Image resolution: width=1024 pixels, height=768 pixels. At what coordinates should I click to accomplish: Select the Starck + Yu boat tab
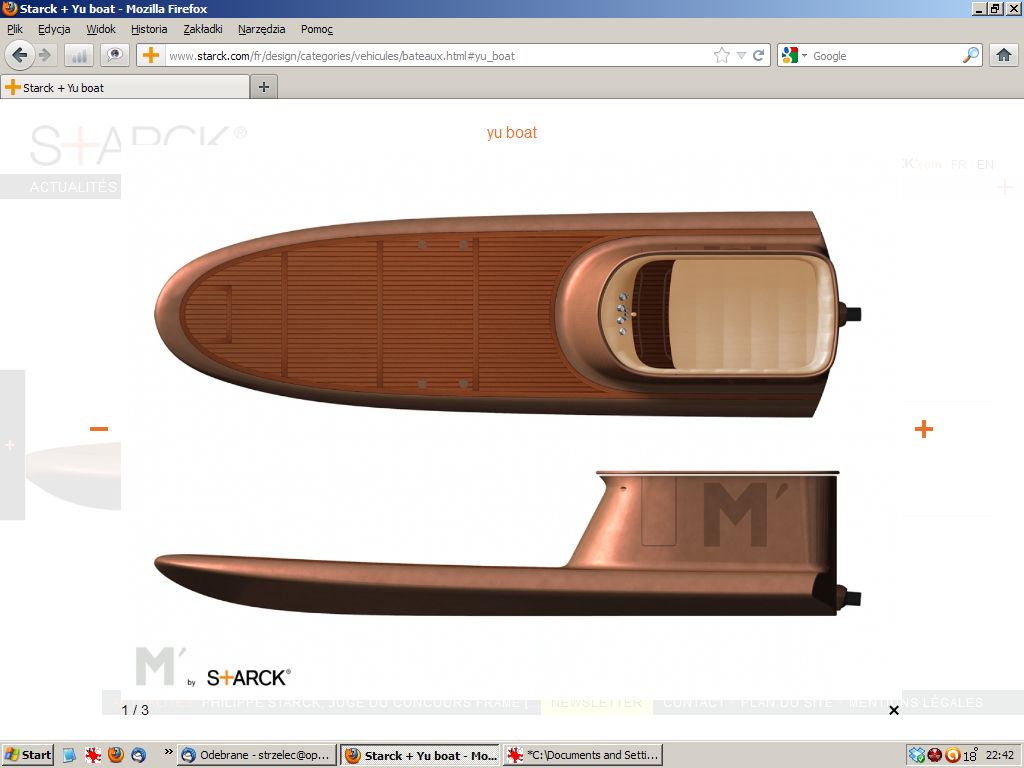[x=125, y=88]
